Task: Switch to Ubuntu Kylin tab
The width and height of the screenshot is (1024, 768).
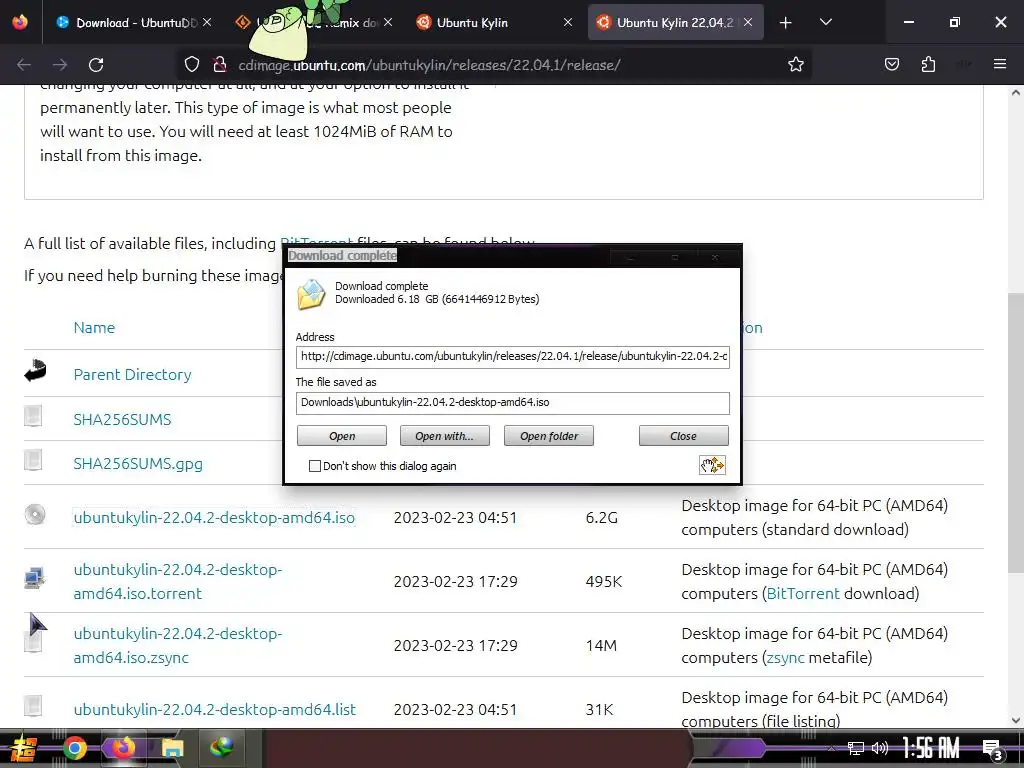Action: [x=496, y=22]
